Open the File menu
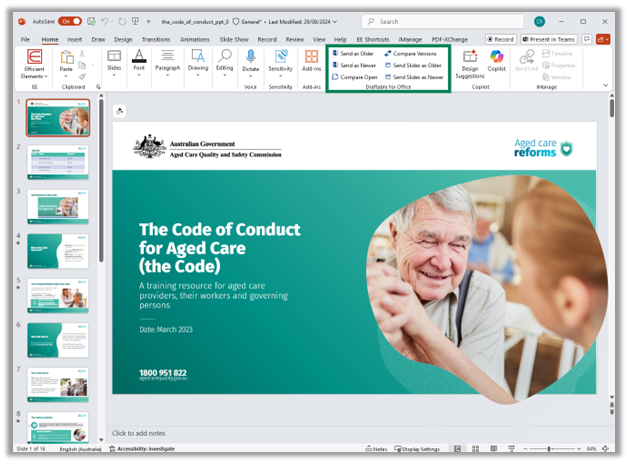The height and width of the screenshot is (464, 628). [x=25, y=39]
